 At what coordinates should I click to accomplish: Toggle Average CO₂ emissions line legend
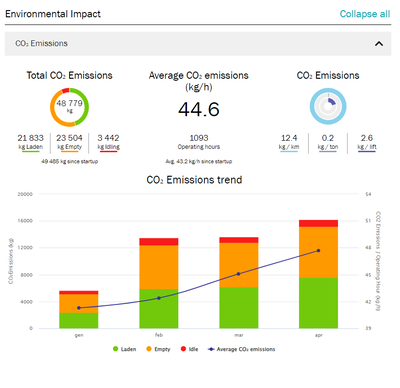tap(242, 349)
